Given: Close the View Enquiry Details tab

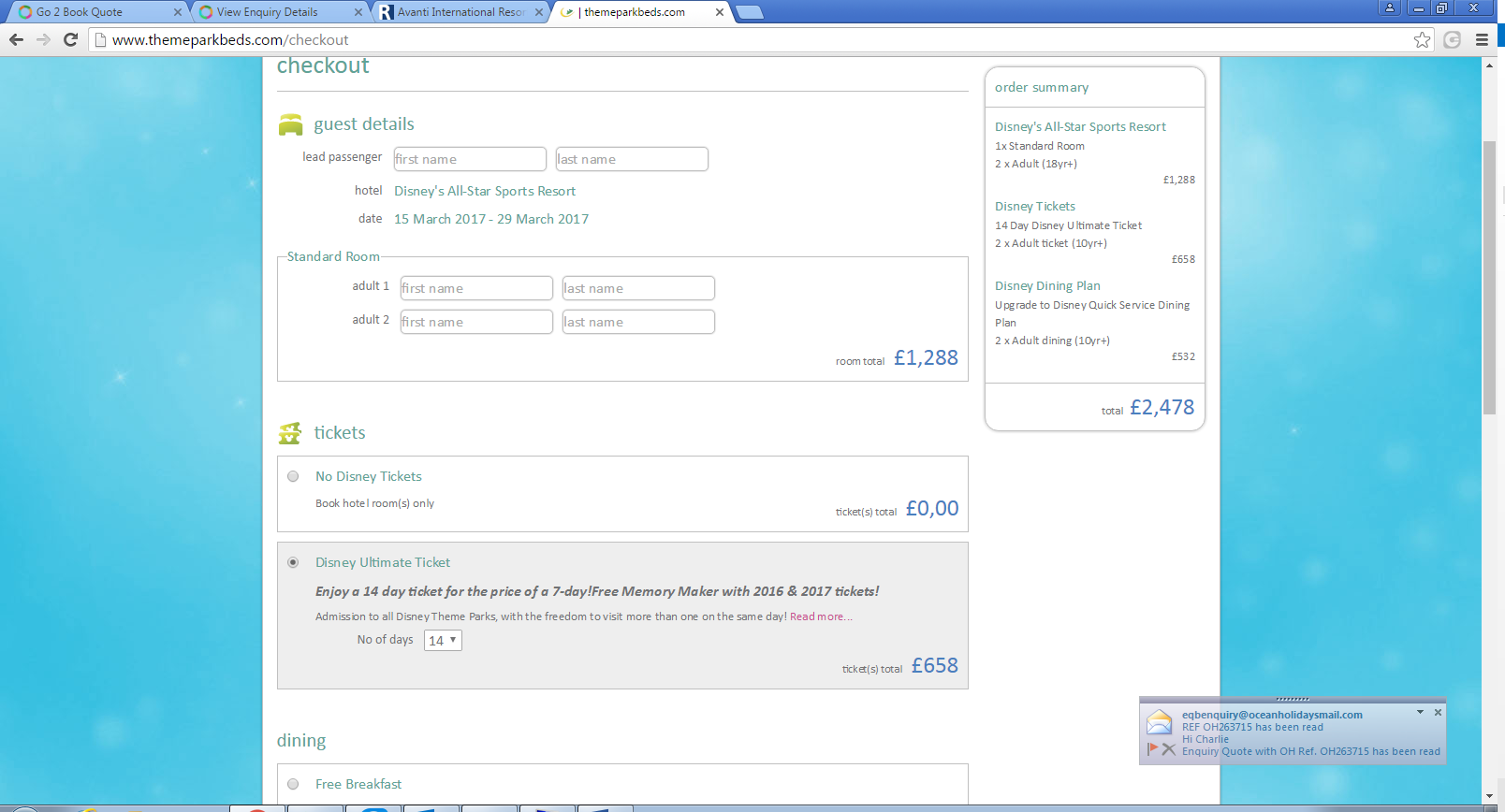Looking at the screenshot, I should click(x=358, y=12).
